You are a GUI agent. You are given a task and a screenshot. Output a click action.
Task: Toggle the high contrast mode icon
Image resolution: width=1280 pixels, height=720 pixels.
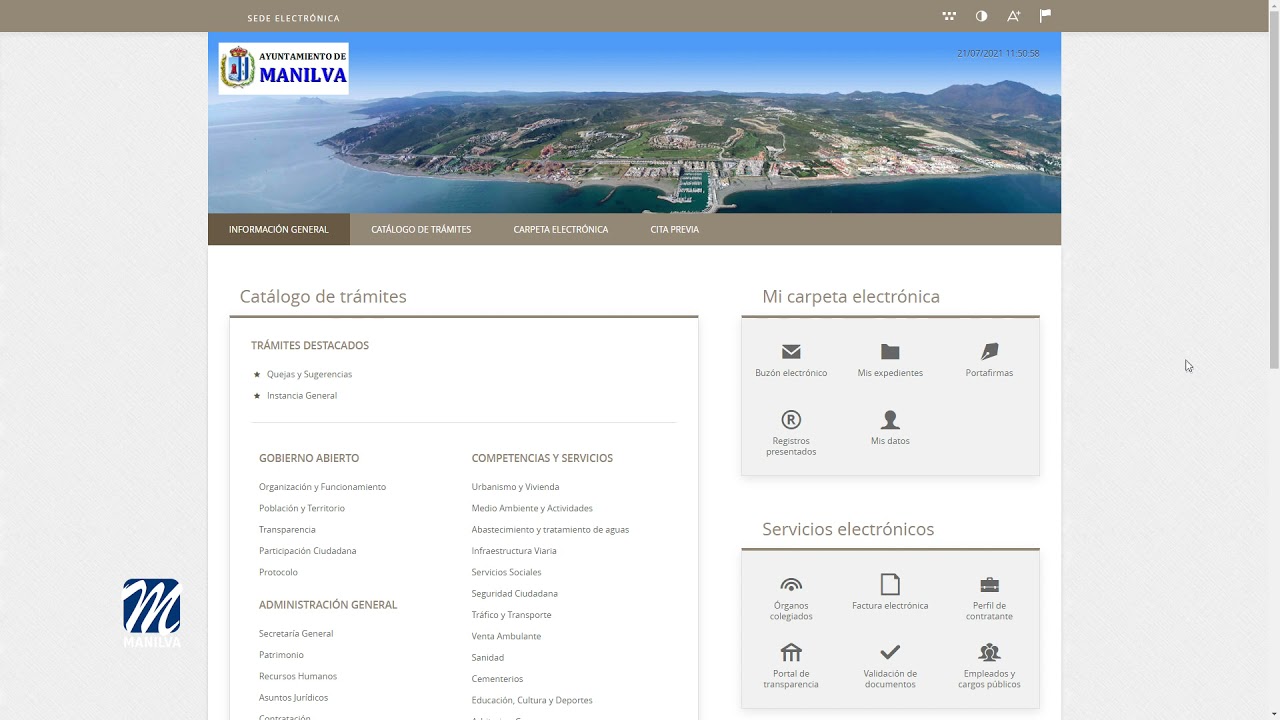click(x=981, y=16)
